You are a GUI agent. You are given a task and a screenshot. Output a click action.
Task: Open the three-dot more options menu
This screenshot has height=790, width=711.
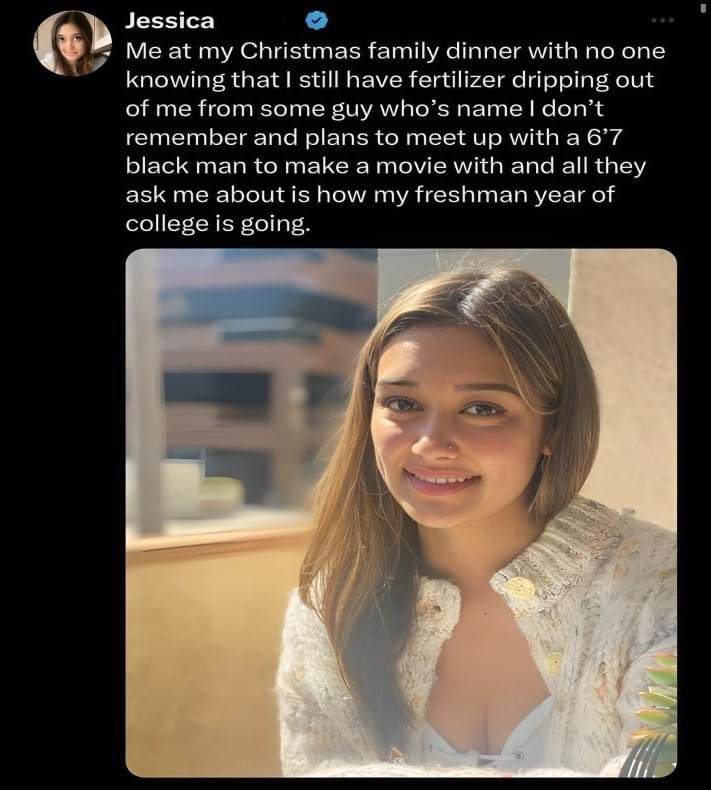click(x=662, y=20)
